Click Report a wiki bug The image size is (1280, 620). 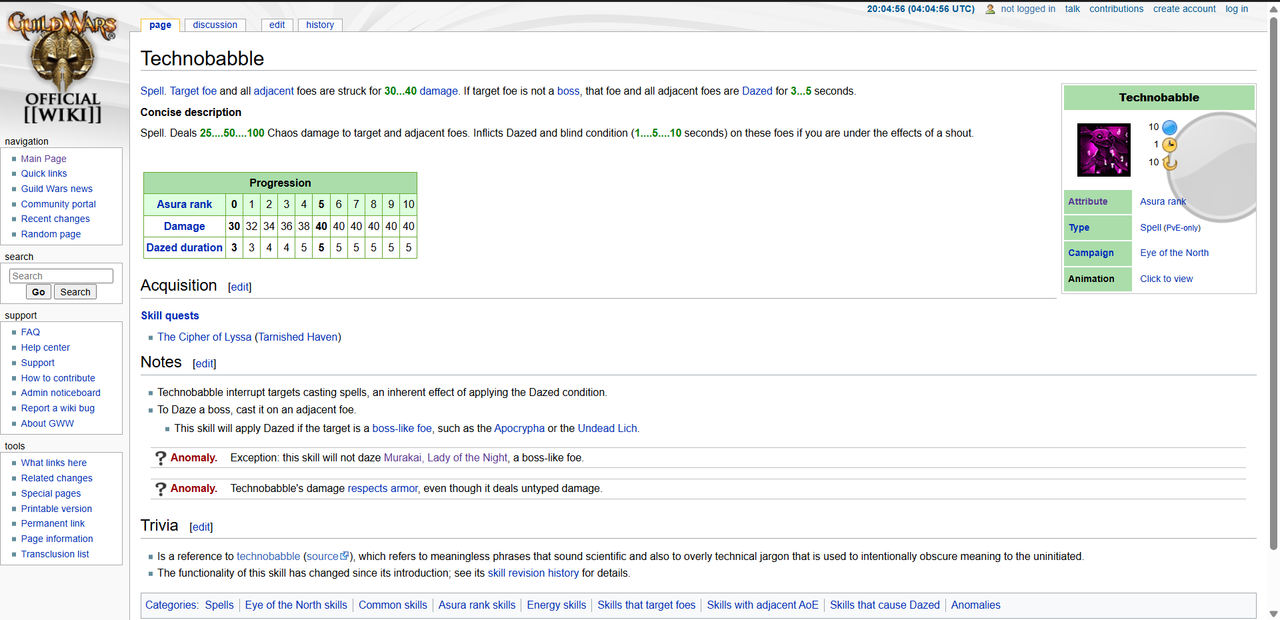coord(58,408)
